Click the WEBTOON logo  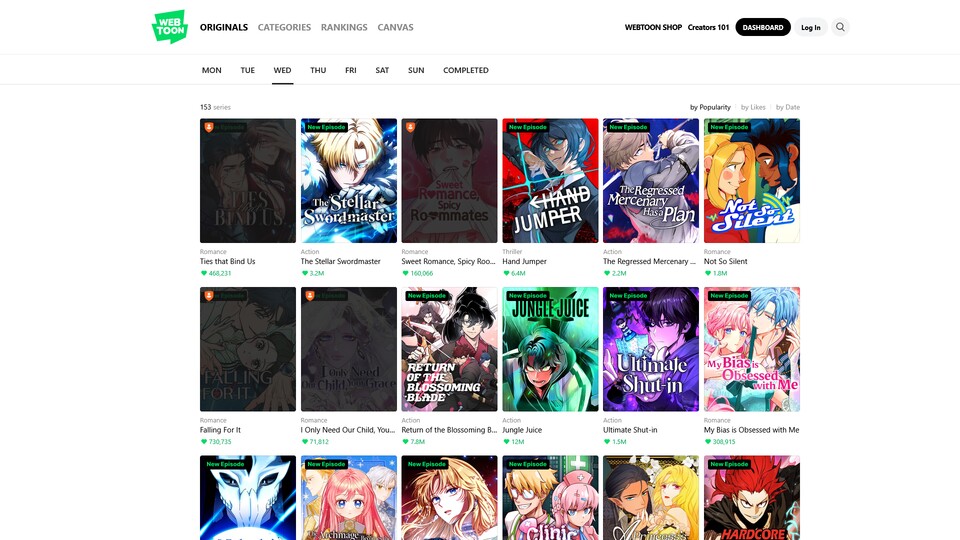click(x=170, y=27)
